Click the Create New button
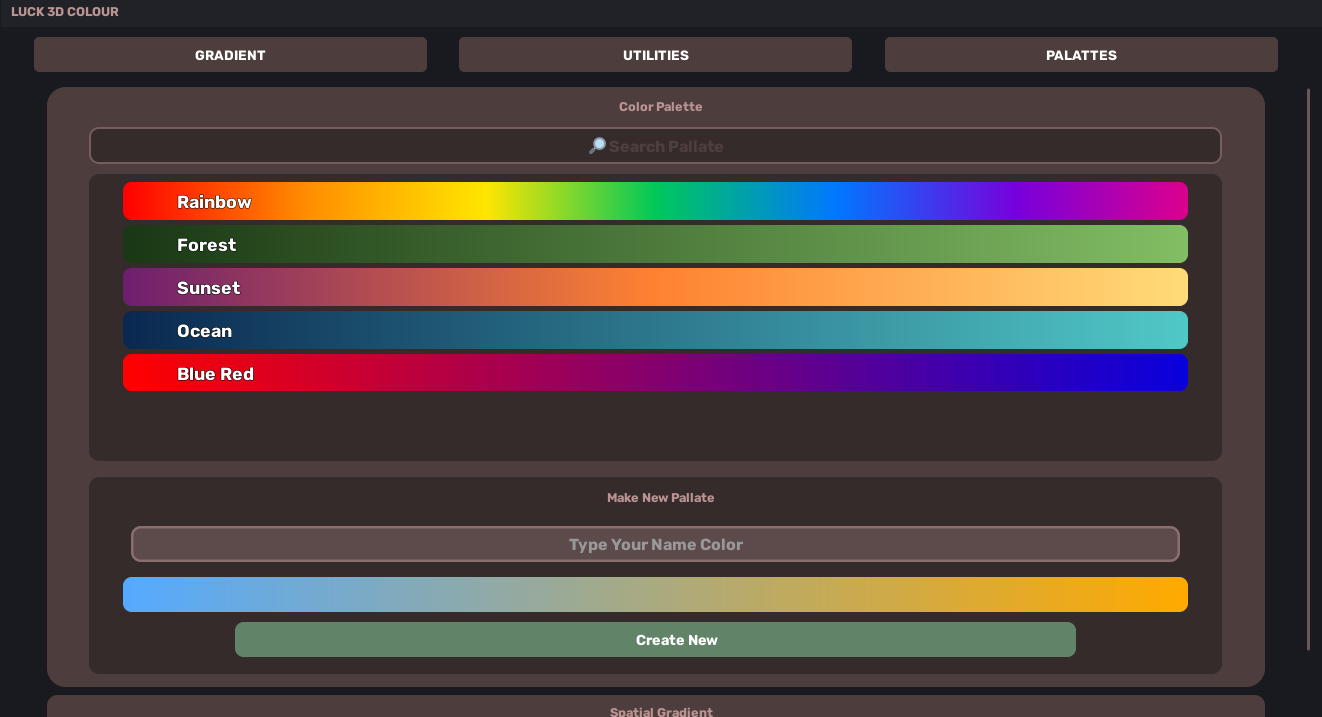This screenshot has width=1322, height=717. [x=655, y=640]
